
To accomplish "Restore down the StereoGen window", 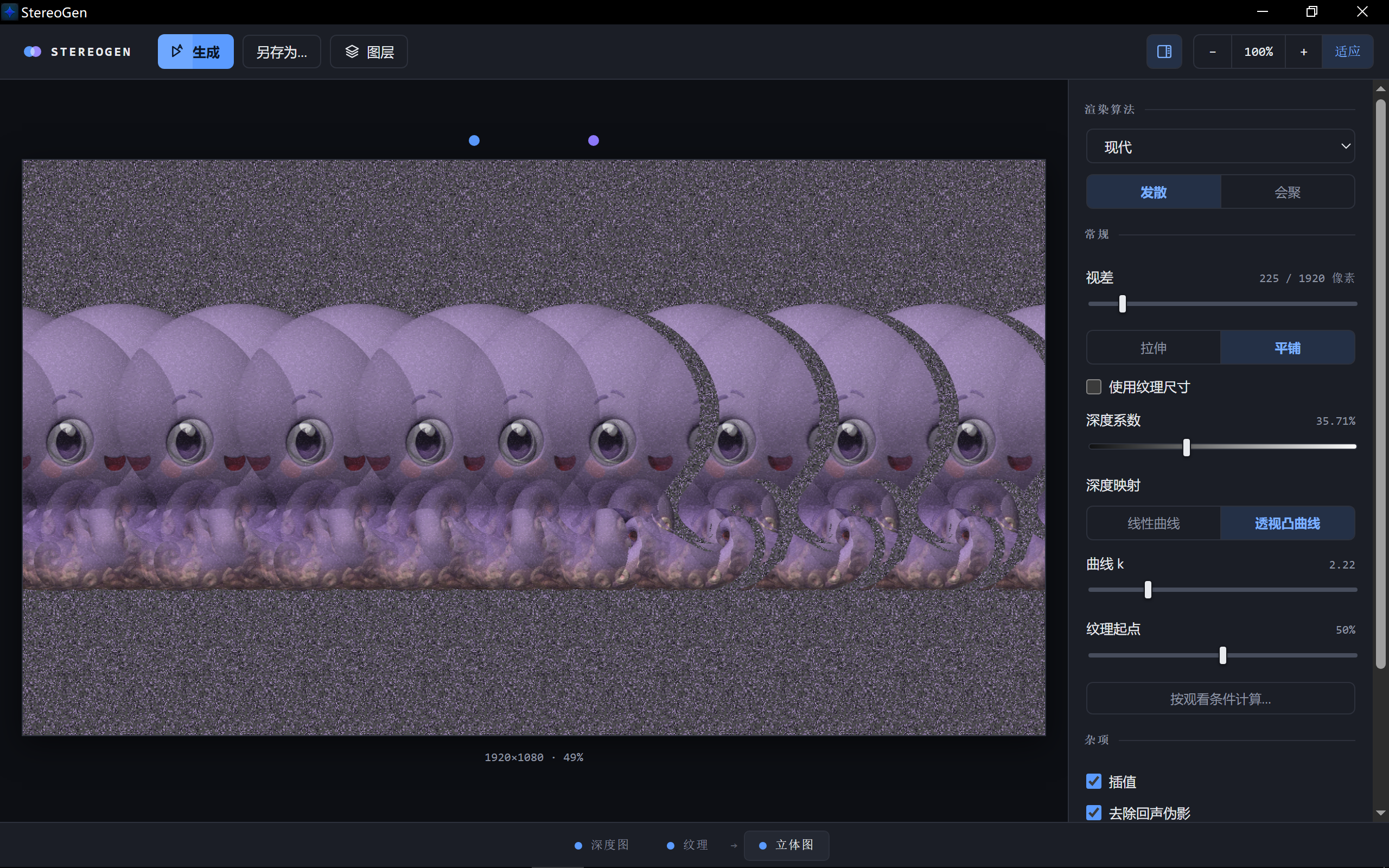I will pyautogui.click(x=1311, y=12).
